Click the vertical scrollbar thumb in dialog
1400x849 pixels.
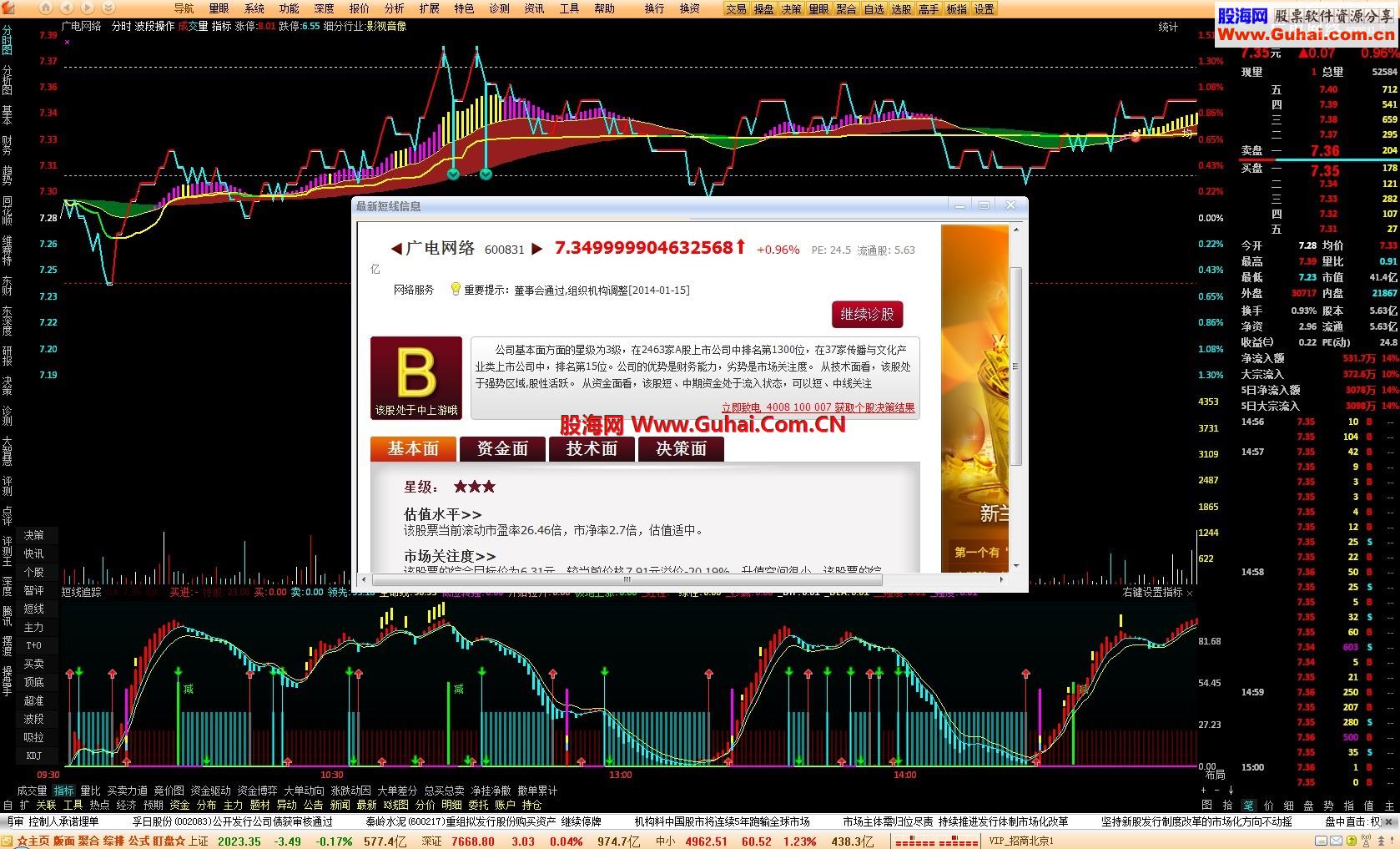[1015, 366]
